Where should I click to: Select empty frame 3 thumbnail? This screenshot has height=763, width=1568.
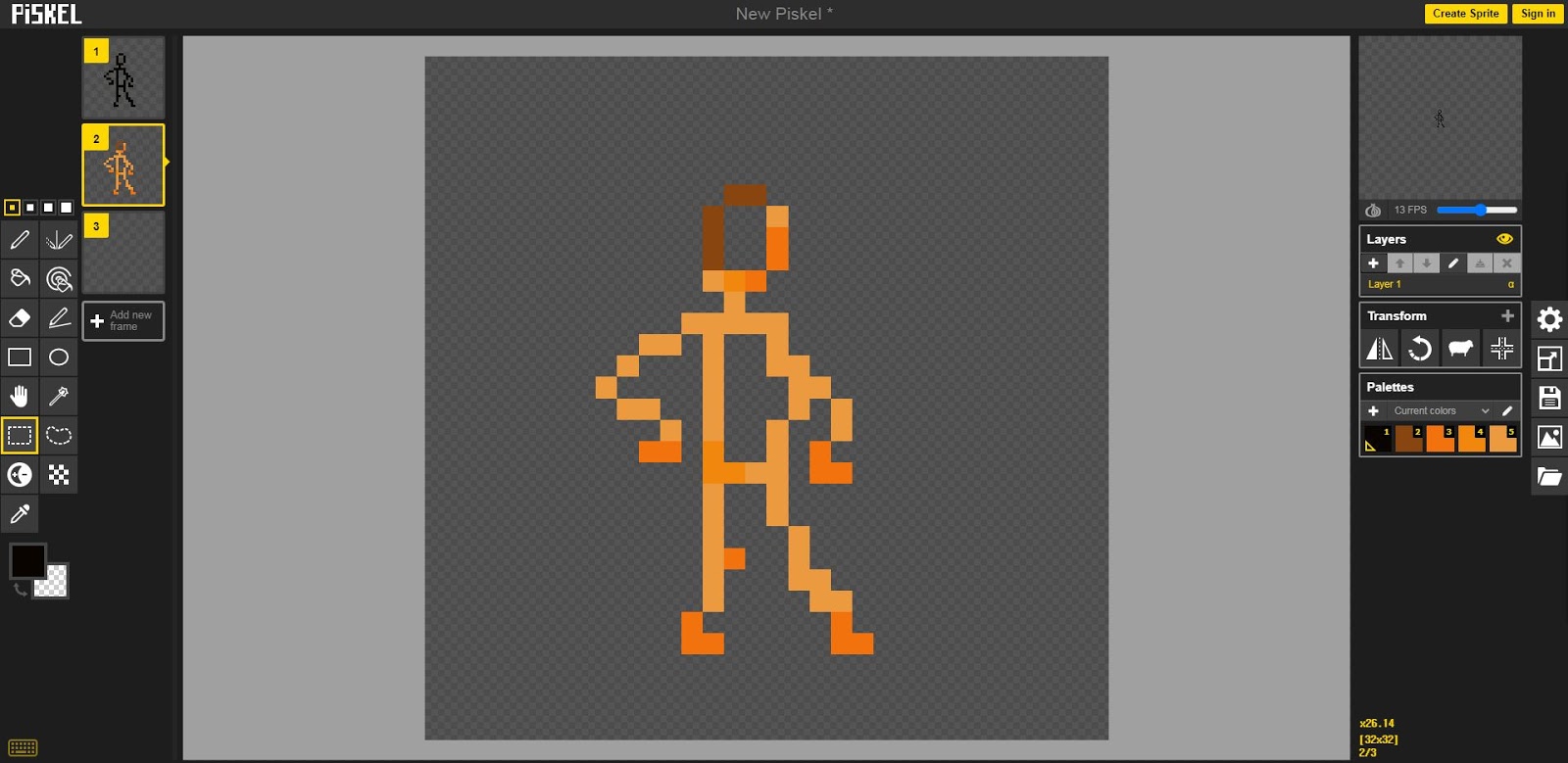tap(123, 253)
